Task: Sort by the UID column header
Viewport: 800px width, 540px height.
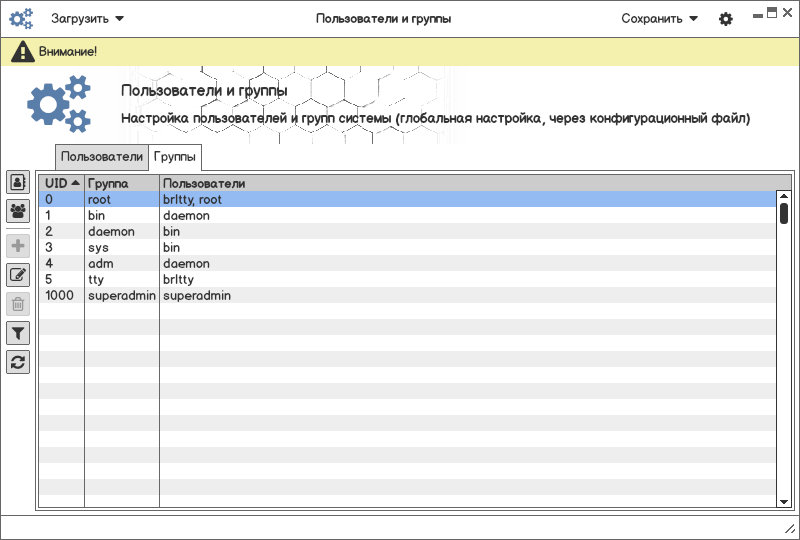Action: (62, 183)
